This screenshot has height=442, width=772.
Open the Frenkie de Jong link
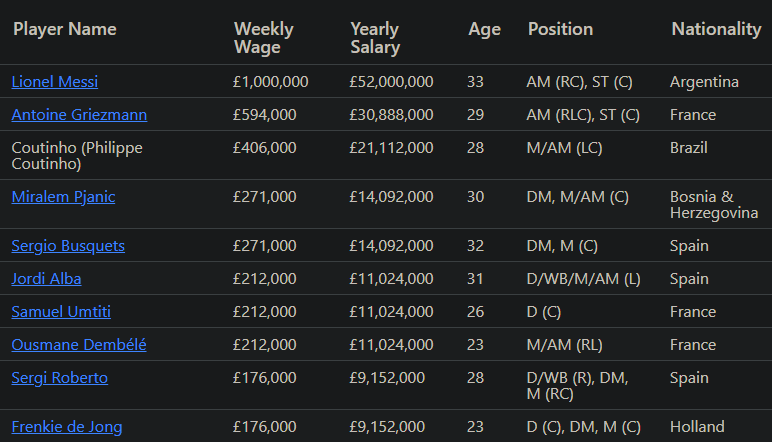[67, 427]
